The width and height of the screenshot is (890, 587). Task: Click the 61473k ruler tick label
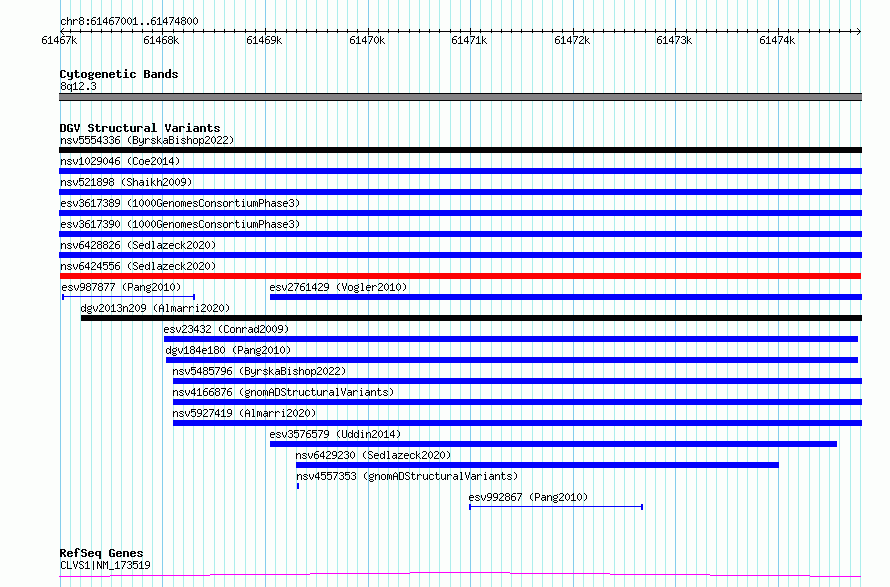coord(674,40)
